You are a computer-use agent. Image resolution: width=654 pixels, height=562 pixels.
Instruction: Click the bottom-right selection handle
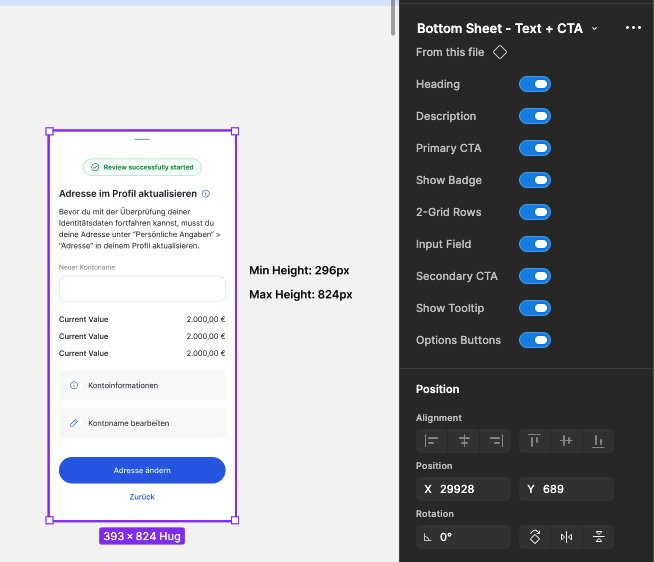(235, 520)
